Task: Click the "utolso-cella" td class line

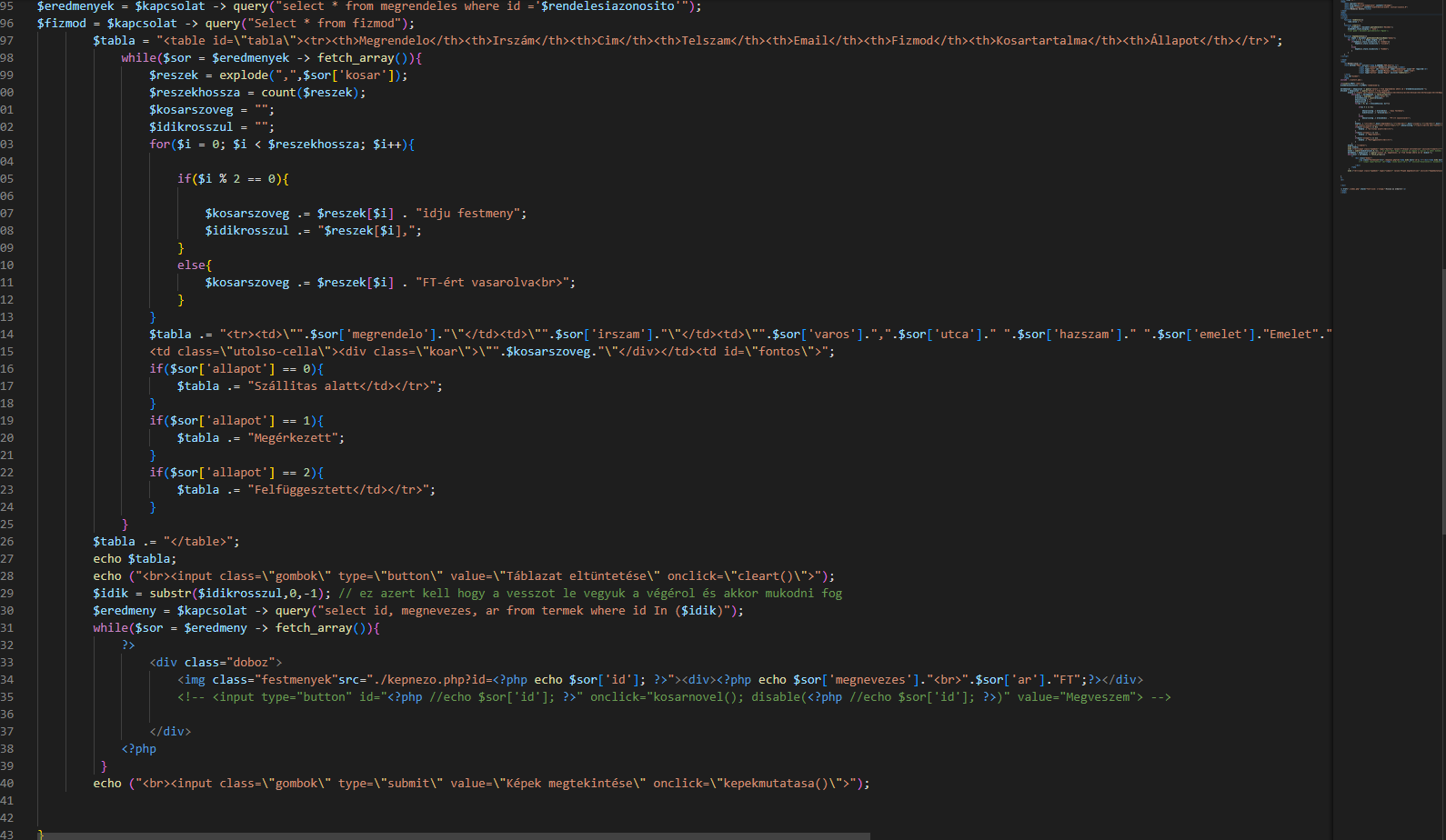Action: coord(492,352)
